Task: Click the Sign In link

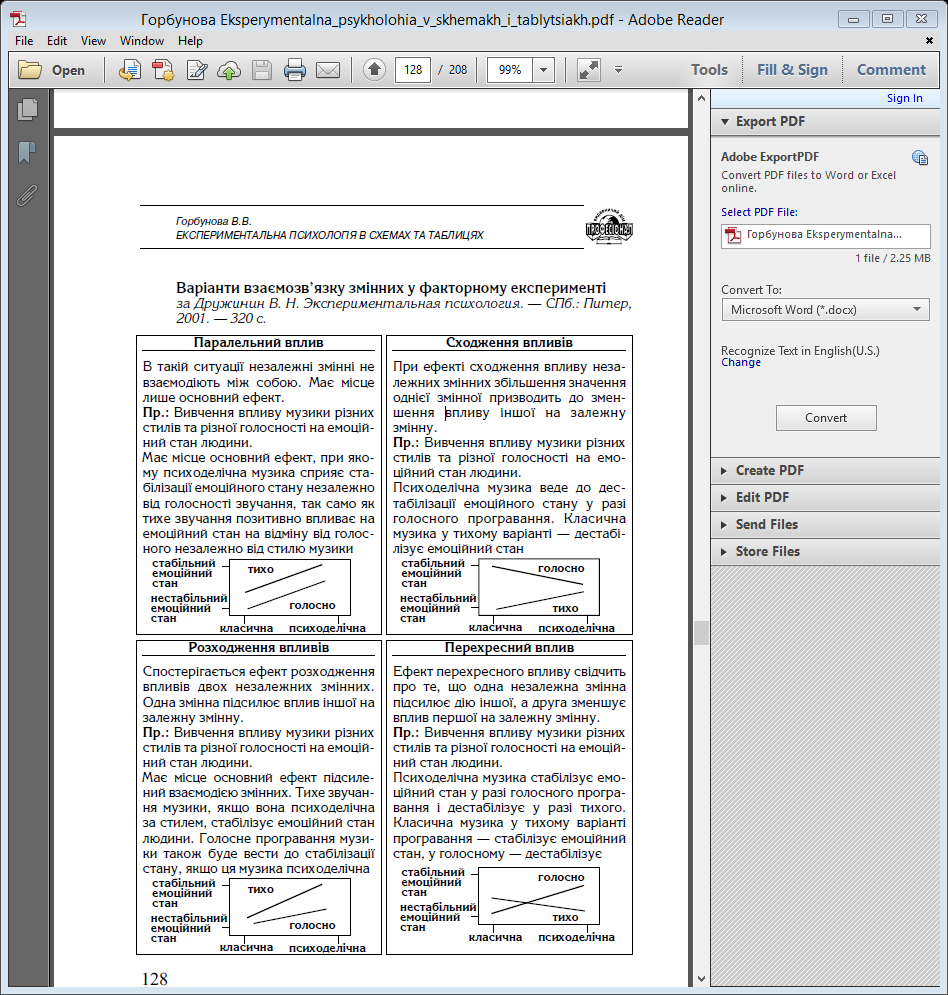Action: coord(904,98)
